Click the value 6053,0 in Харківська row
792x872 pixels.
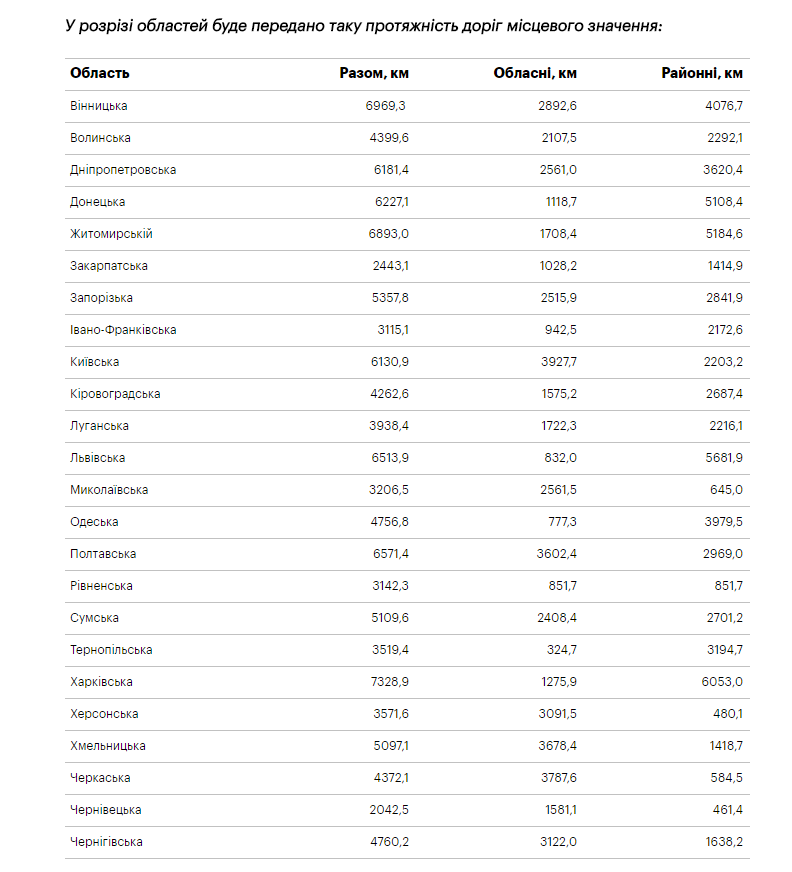(722, 682)
